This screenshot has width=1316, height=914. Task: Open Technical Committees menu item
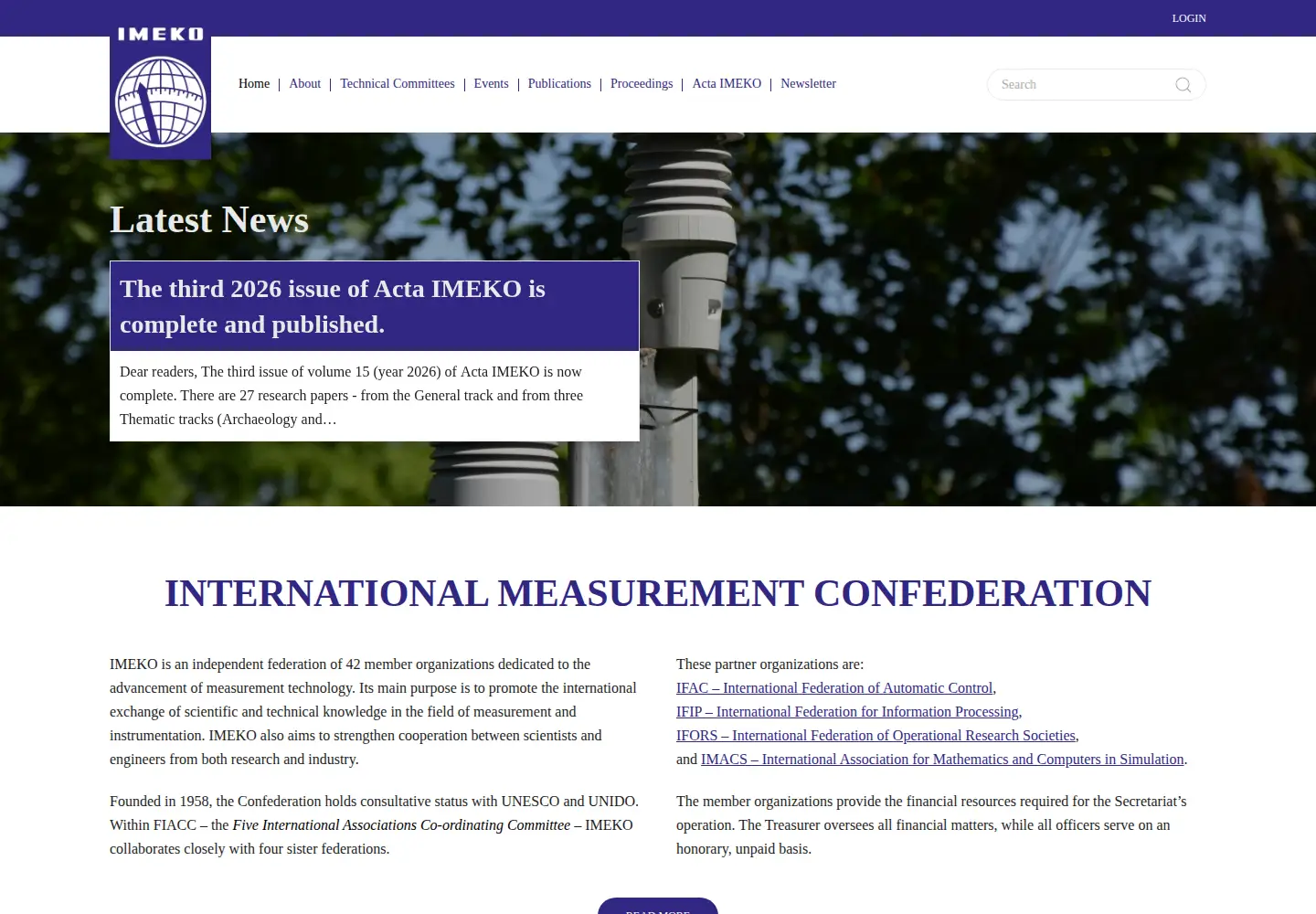tap(397, 83)
